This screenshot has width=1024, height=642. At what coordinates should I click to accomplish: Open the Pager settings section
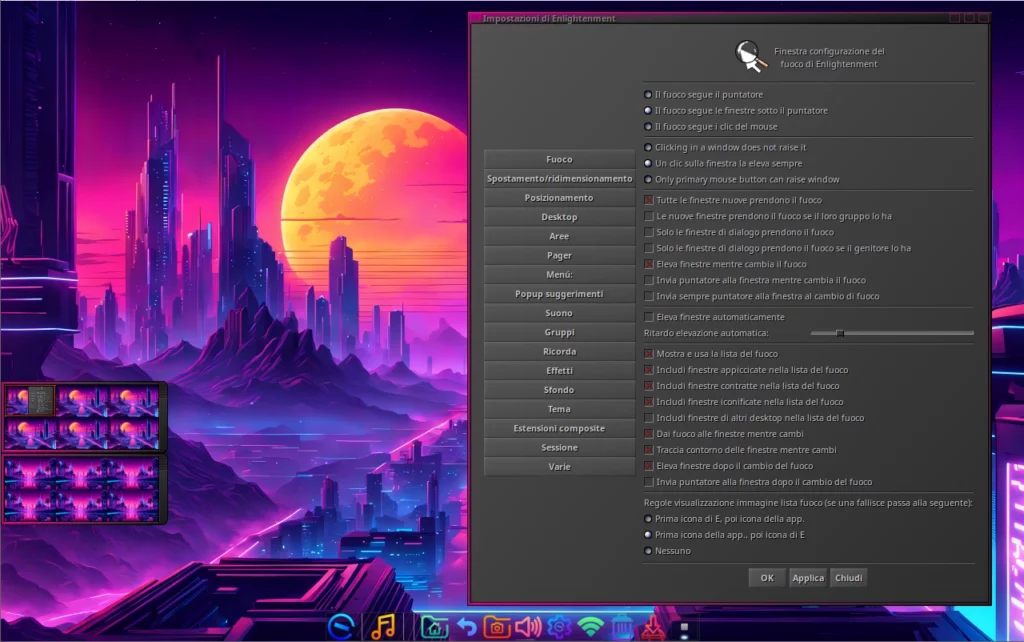(559, 256)
